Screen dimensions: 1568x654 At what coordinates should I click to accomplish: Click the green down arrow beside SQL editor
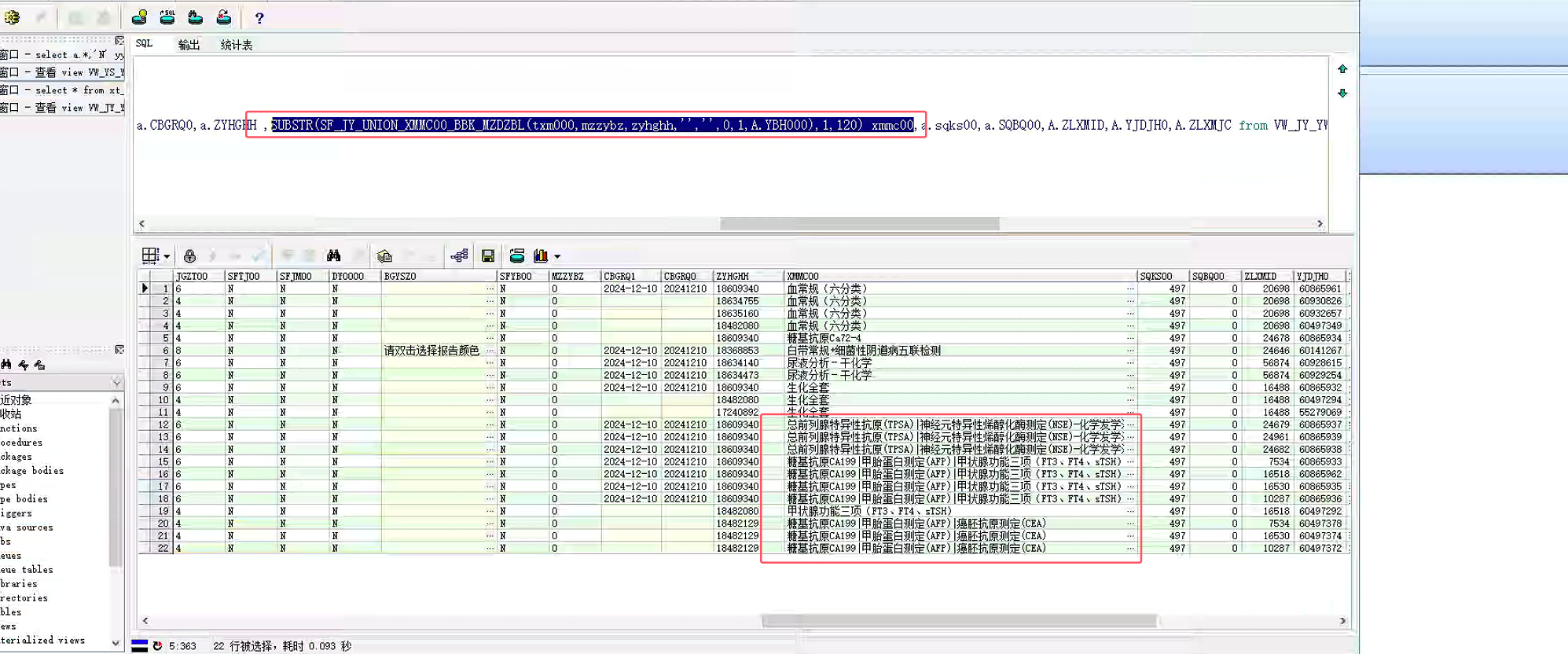[1342, 94]
